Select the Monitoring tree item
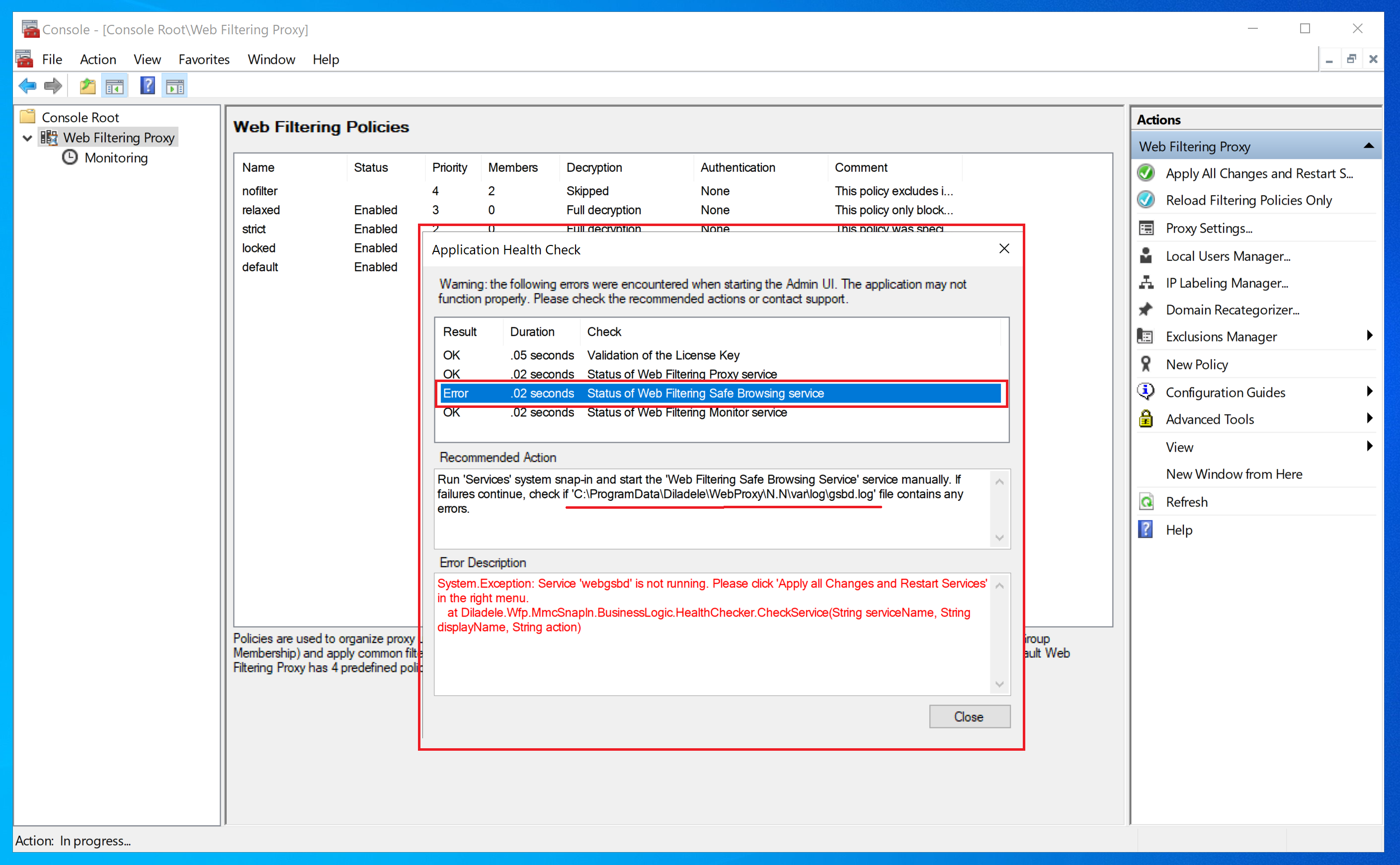This screenshot has height=865, width=1400. [x=116, y=158]
